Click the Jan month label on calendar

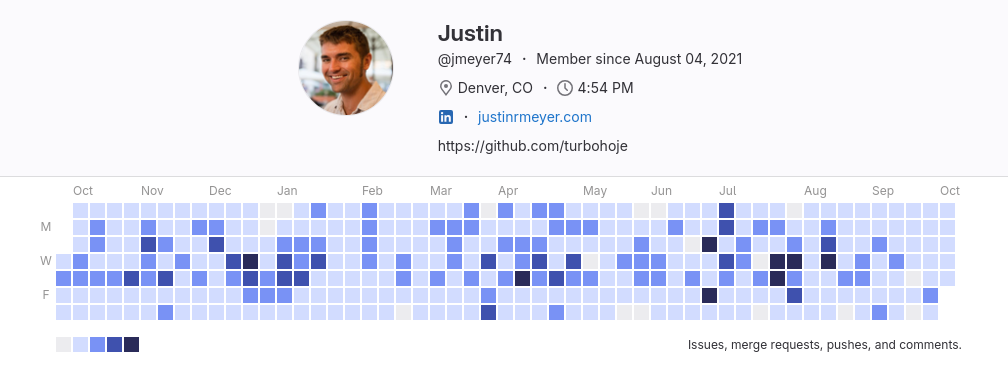click(x=287, y=191)
